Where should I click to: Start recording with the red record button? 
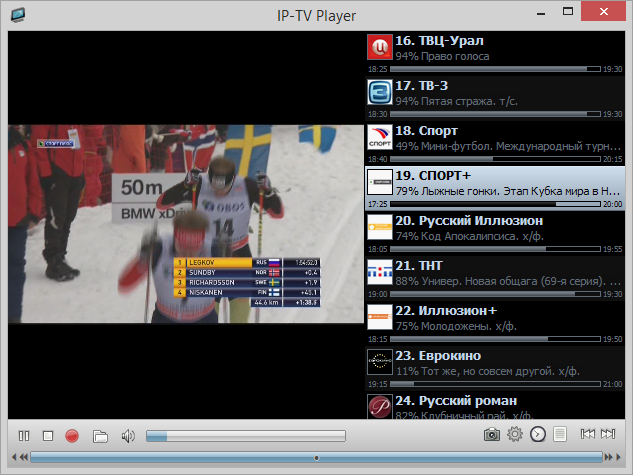(x=72, y=436)
